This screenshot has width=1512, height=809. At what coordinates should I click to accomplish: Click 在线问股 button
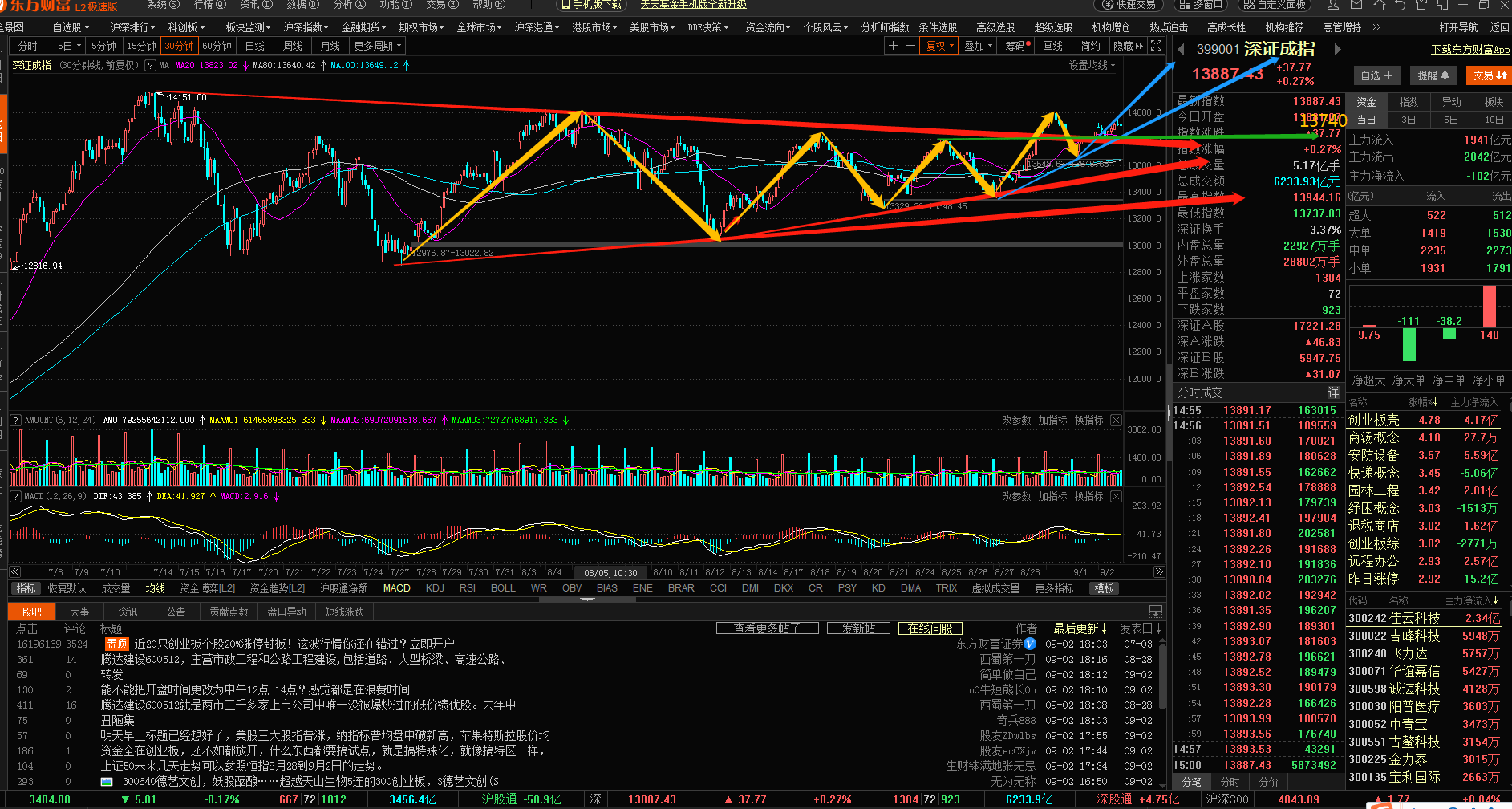click(930, 628)
